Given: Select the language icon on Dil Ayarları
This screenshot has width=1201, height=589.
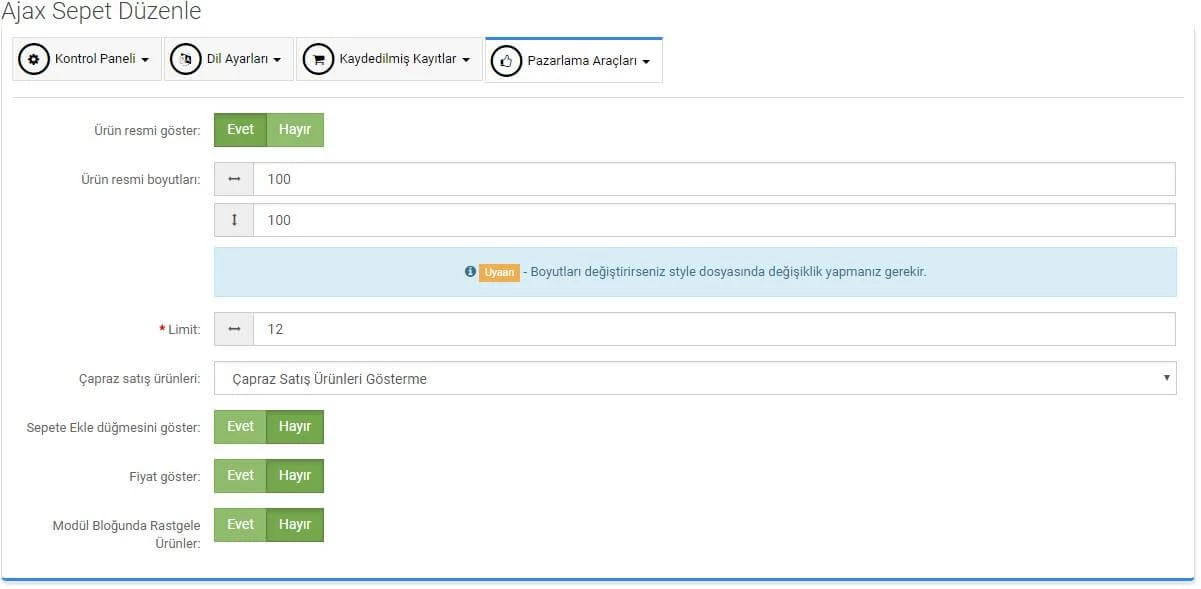Looking at the screenshot, I should coord(185,59).
